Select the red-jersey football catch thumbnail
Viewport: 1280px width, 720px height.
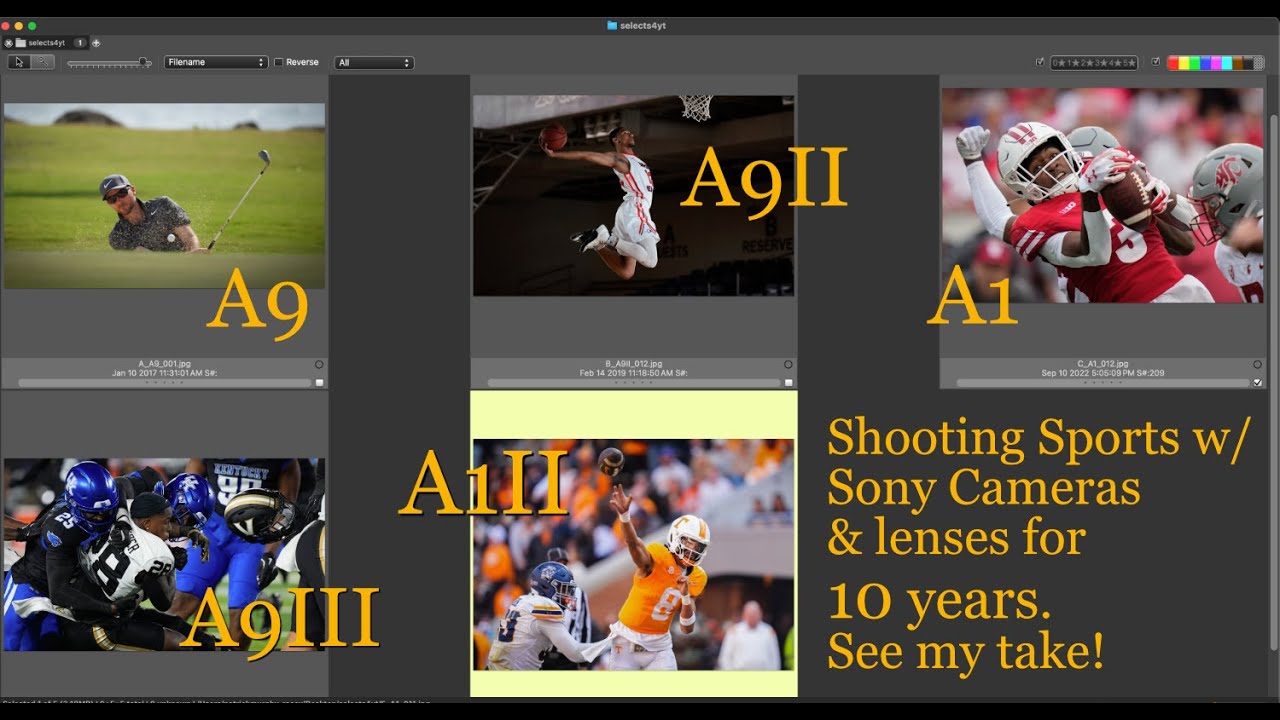click(x=1102, y=196)
